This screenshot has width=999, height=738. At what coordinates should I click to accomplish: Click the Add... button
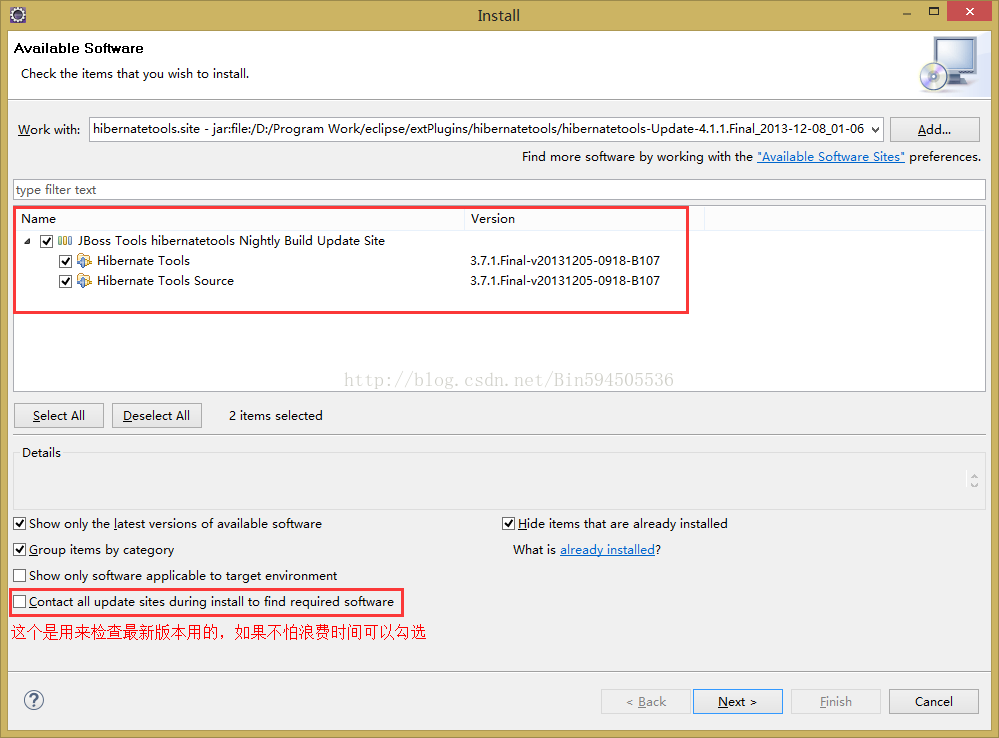(x=935, y=129)
